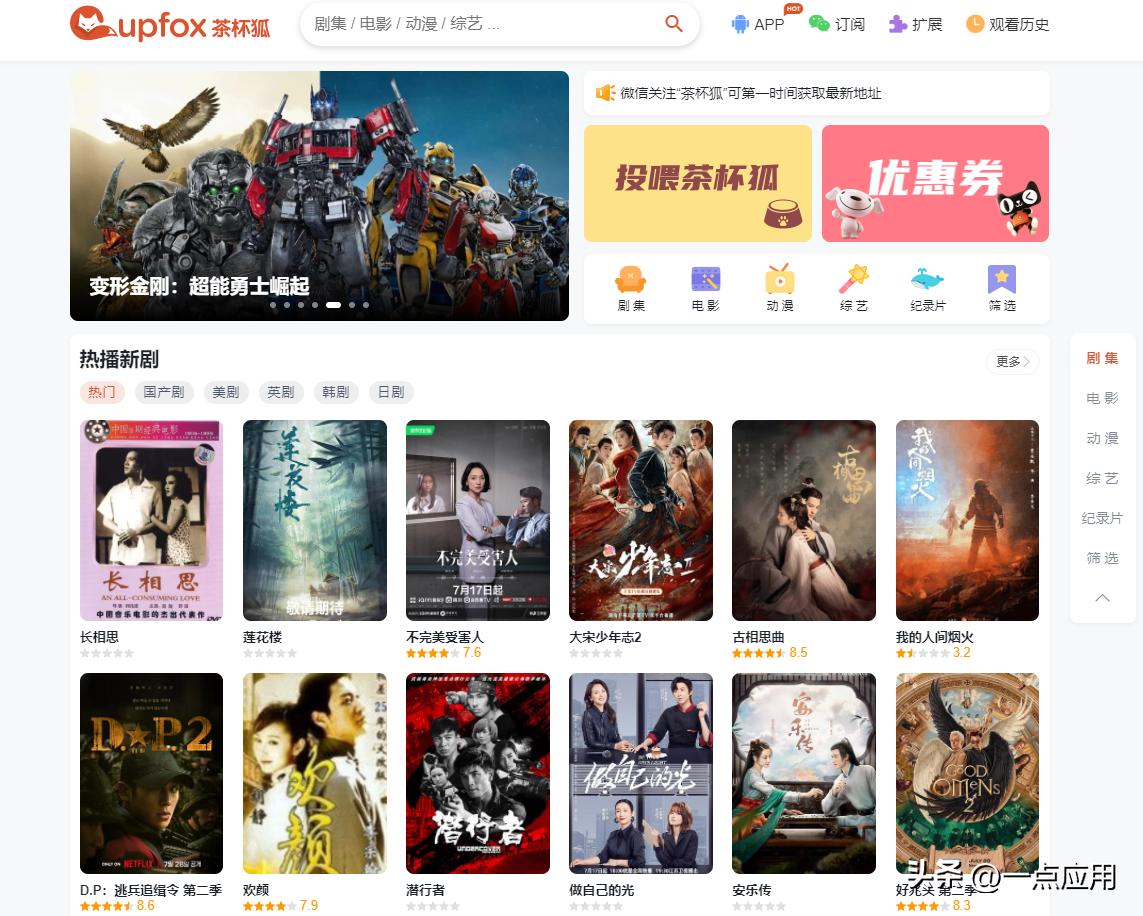1143x916 pixels.
Task: Select the last carousel dot
Action: (366, 305)
